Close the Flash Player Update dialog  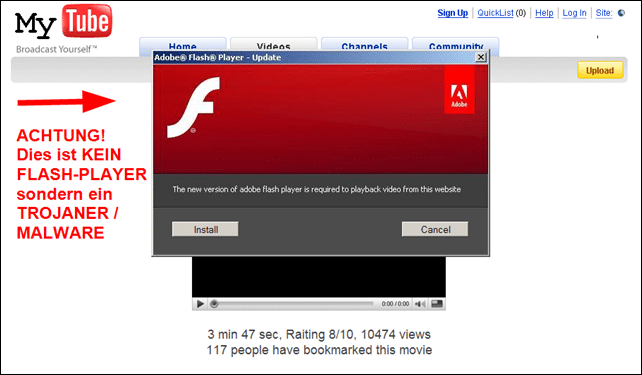point(481,57)
